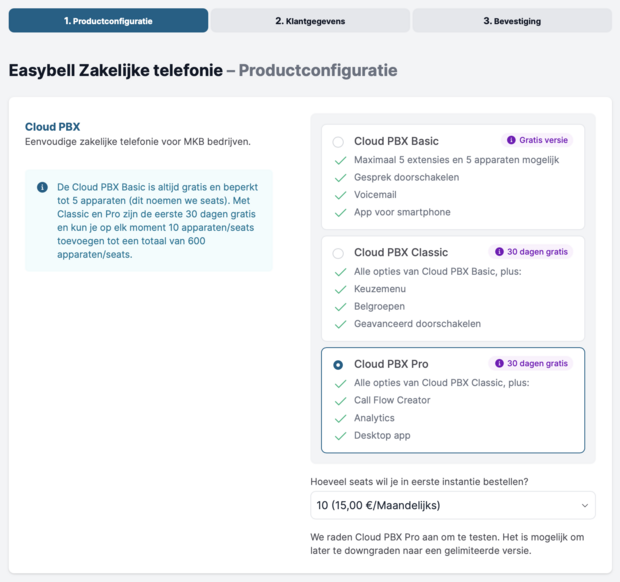
Task: Go to the 3. Bevestiging step
Action: [512, 21]
